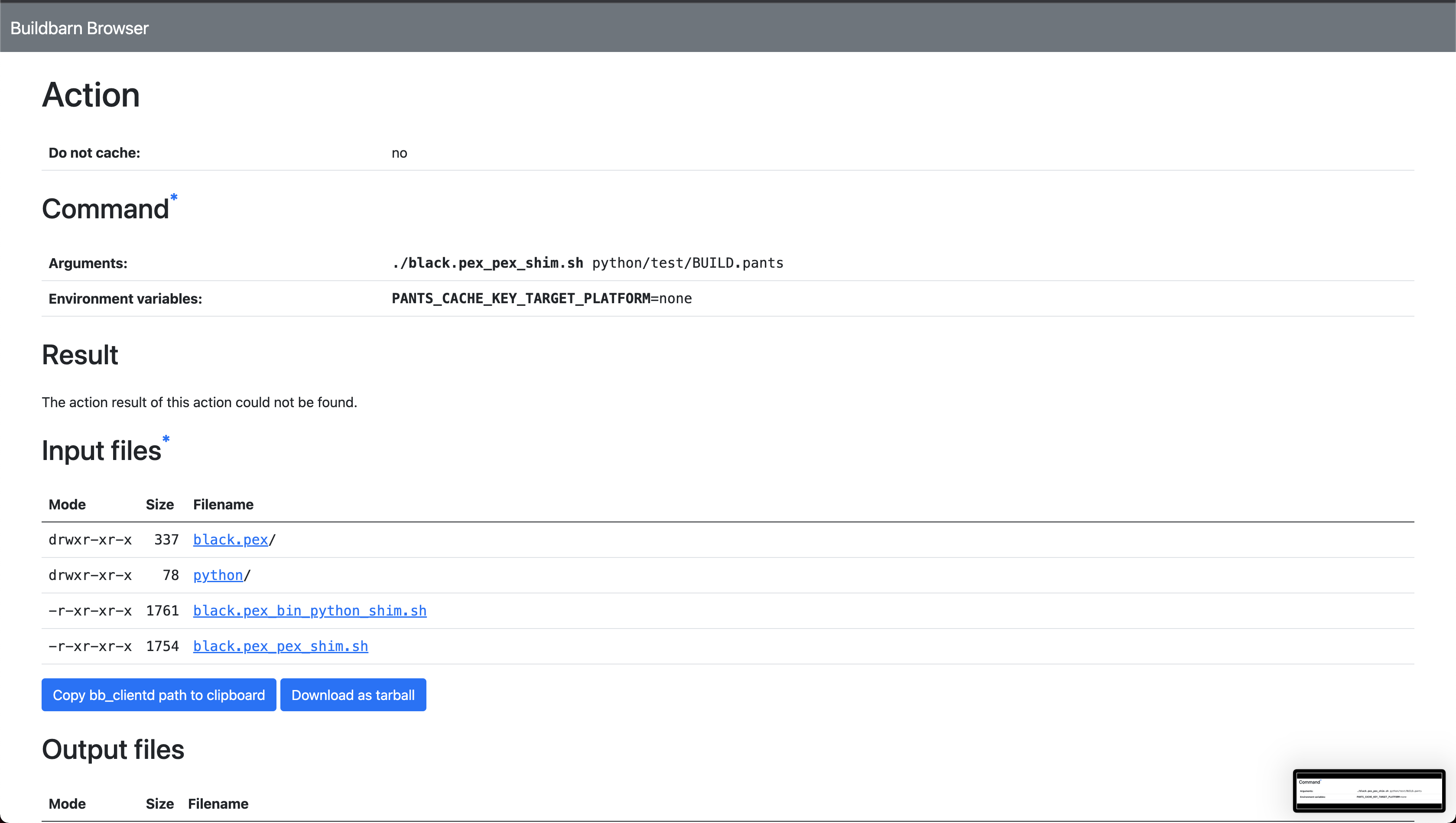Open the python directory
This screenshot has height=823, width=1456.
(x=217, y=575)
